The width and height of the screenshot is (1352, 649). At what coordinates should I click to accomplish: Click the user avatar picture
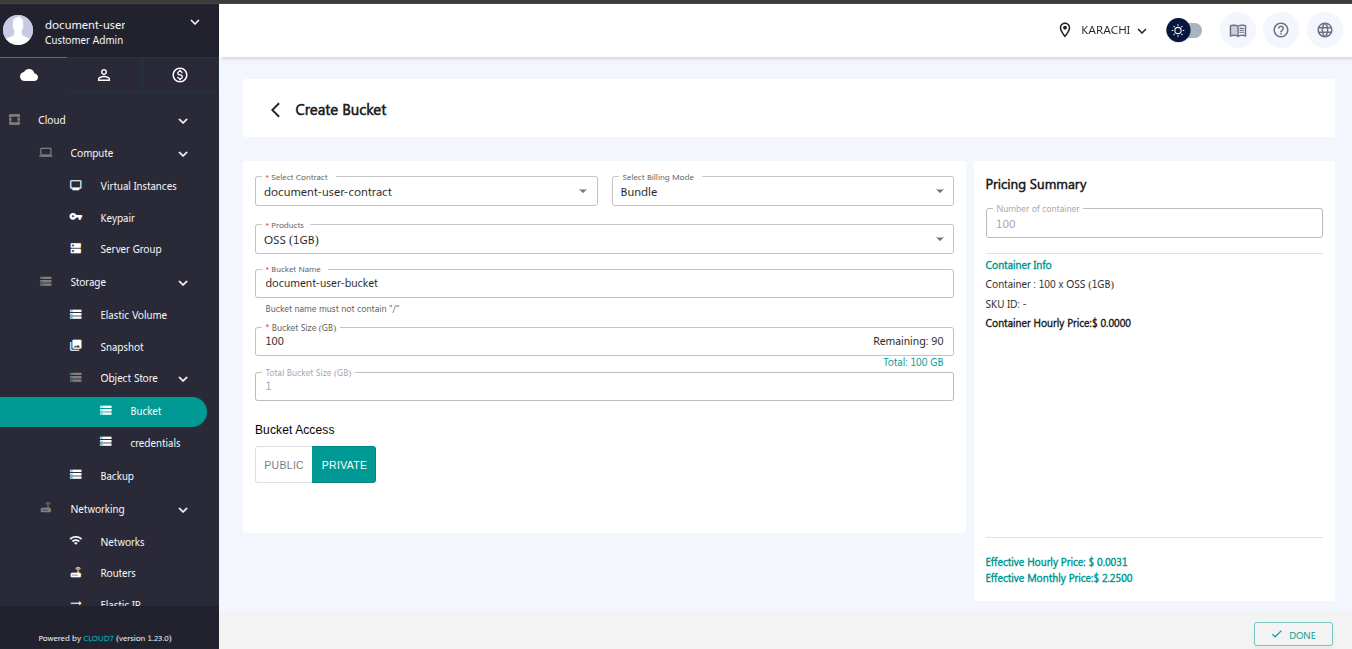(18, 30)
